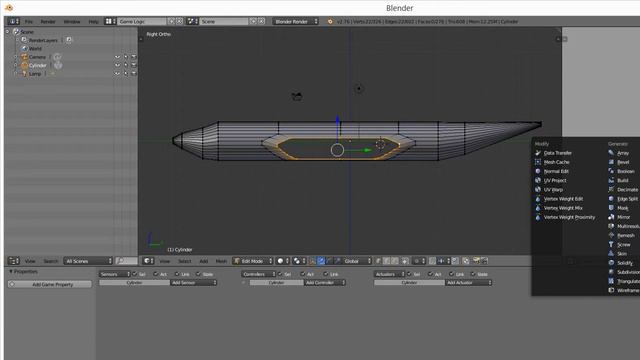Choose the Data Transfer modifier
The image size is (640, 360).
point(558,153)
